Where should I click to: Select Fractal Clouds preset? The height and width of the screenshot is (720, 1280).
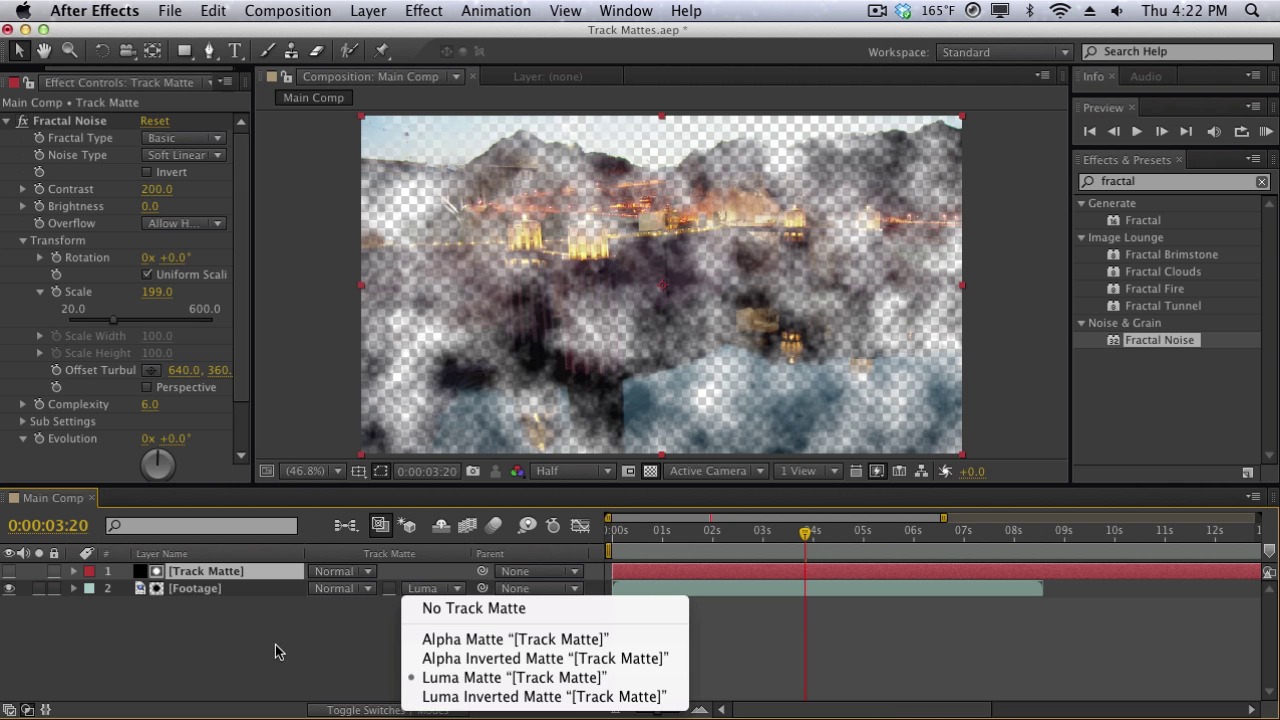[1162, 272]
